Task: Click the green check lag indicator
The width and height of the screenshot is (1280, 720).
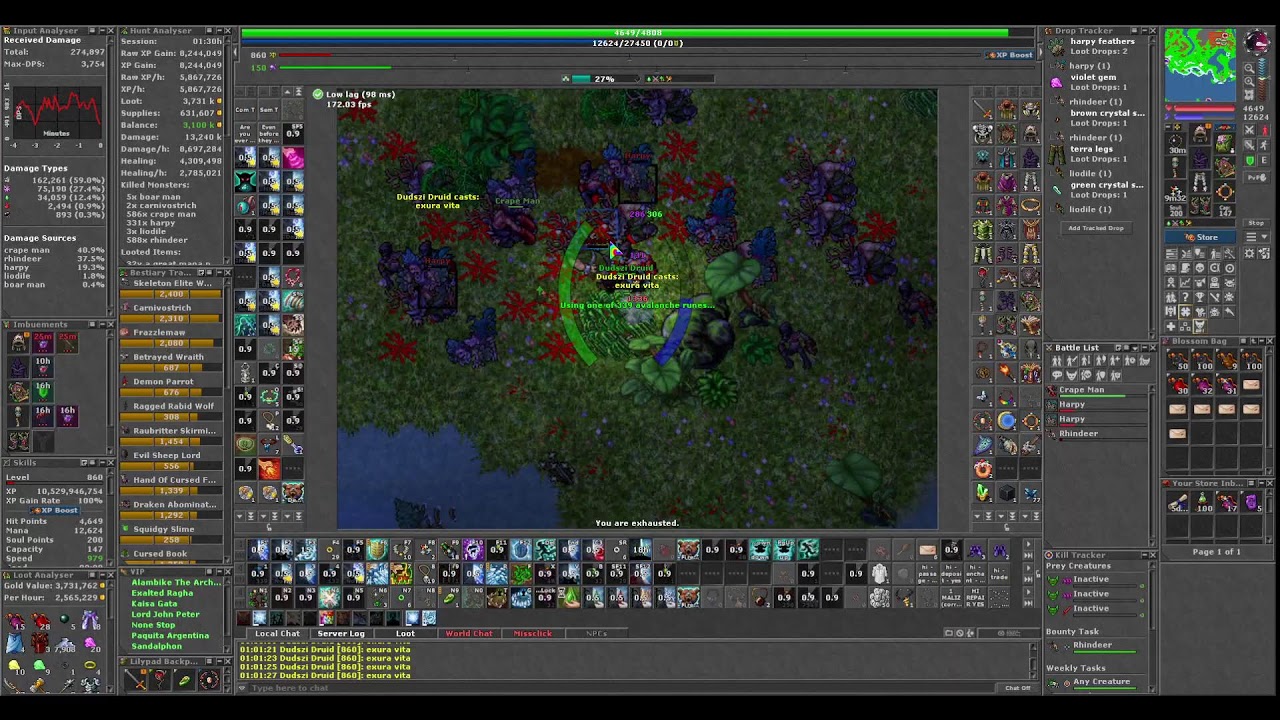Action: (317, 94)
